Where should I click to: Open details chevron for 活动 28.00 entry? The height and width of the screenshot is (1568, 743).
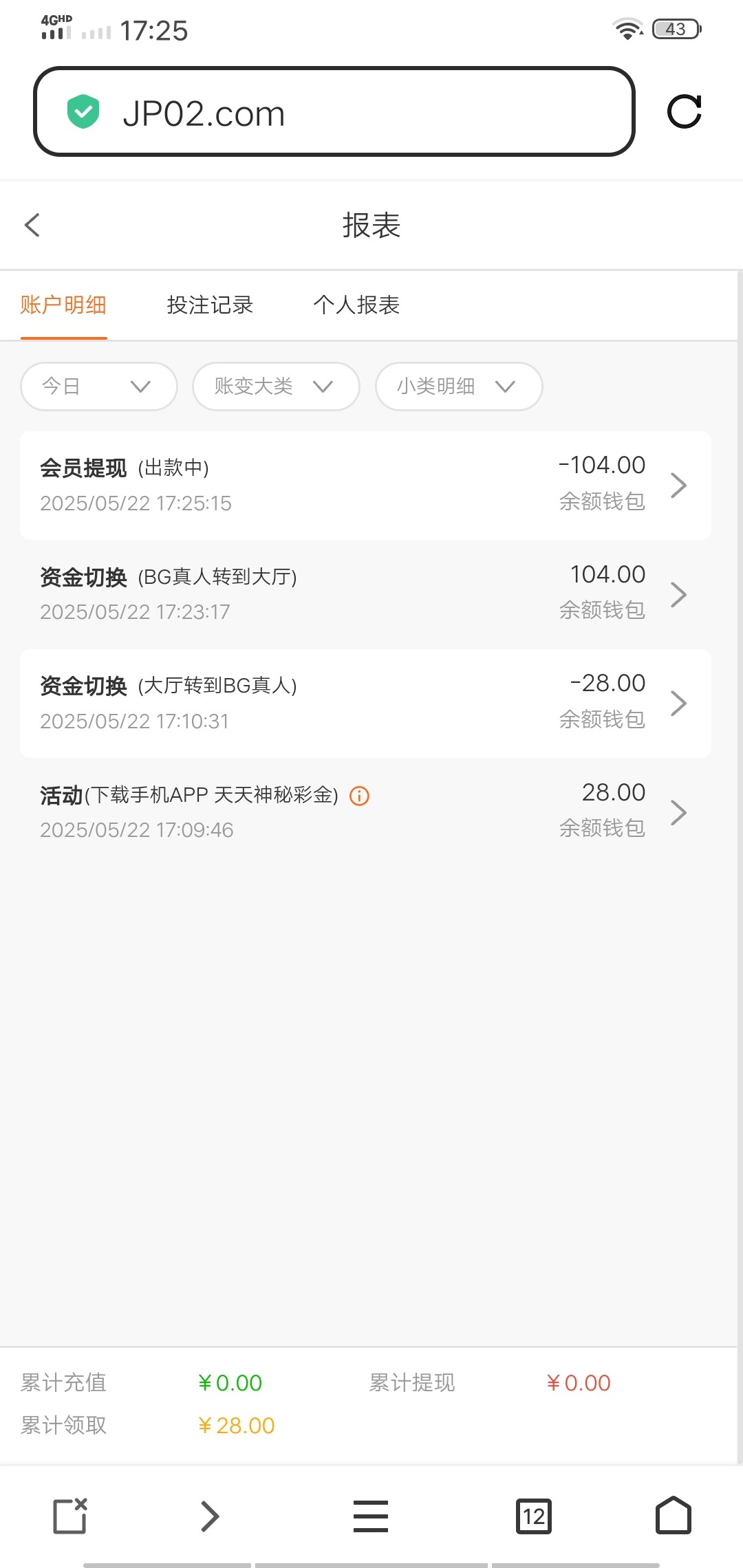(678, 812)
